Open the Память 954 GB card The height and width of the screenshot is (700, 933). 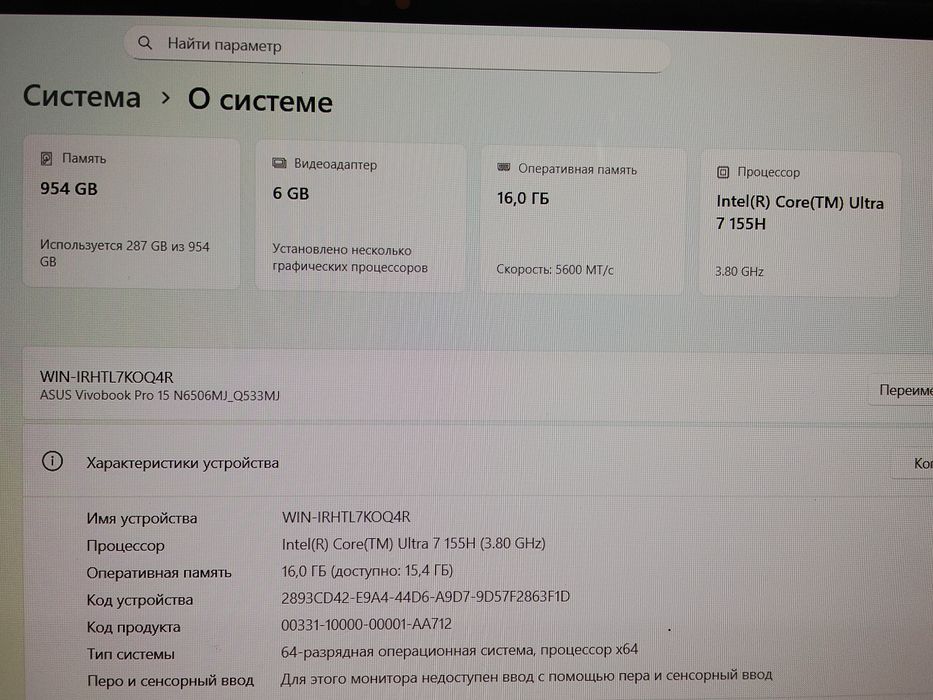[132, 213]
